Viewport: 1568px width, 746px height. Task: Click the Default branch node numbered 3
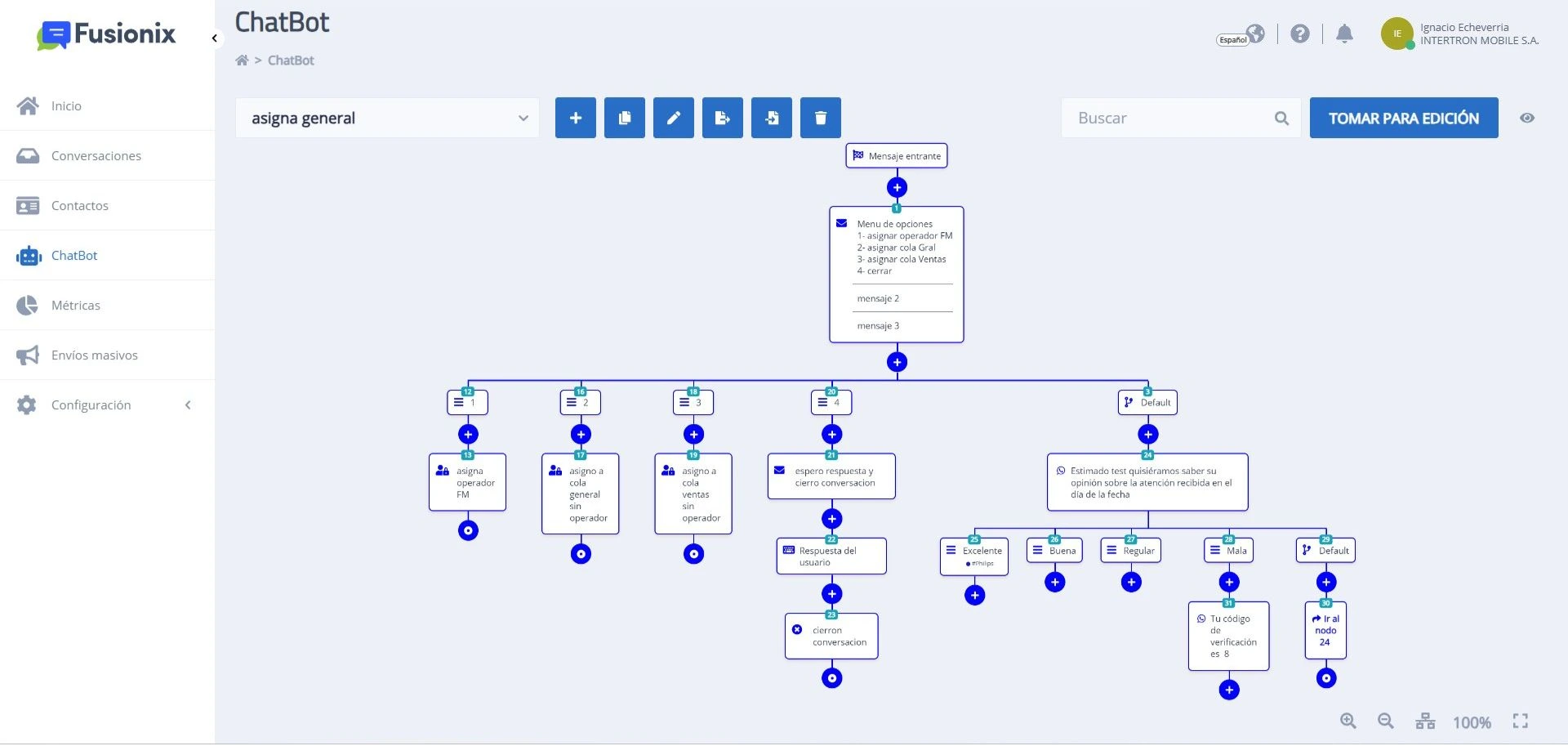point(1147,403)
